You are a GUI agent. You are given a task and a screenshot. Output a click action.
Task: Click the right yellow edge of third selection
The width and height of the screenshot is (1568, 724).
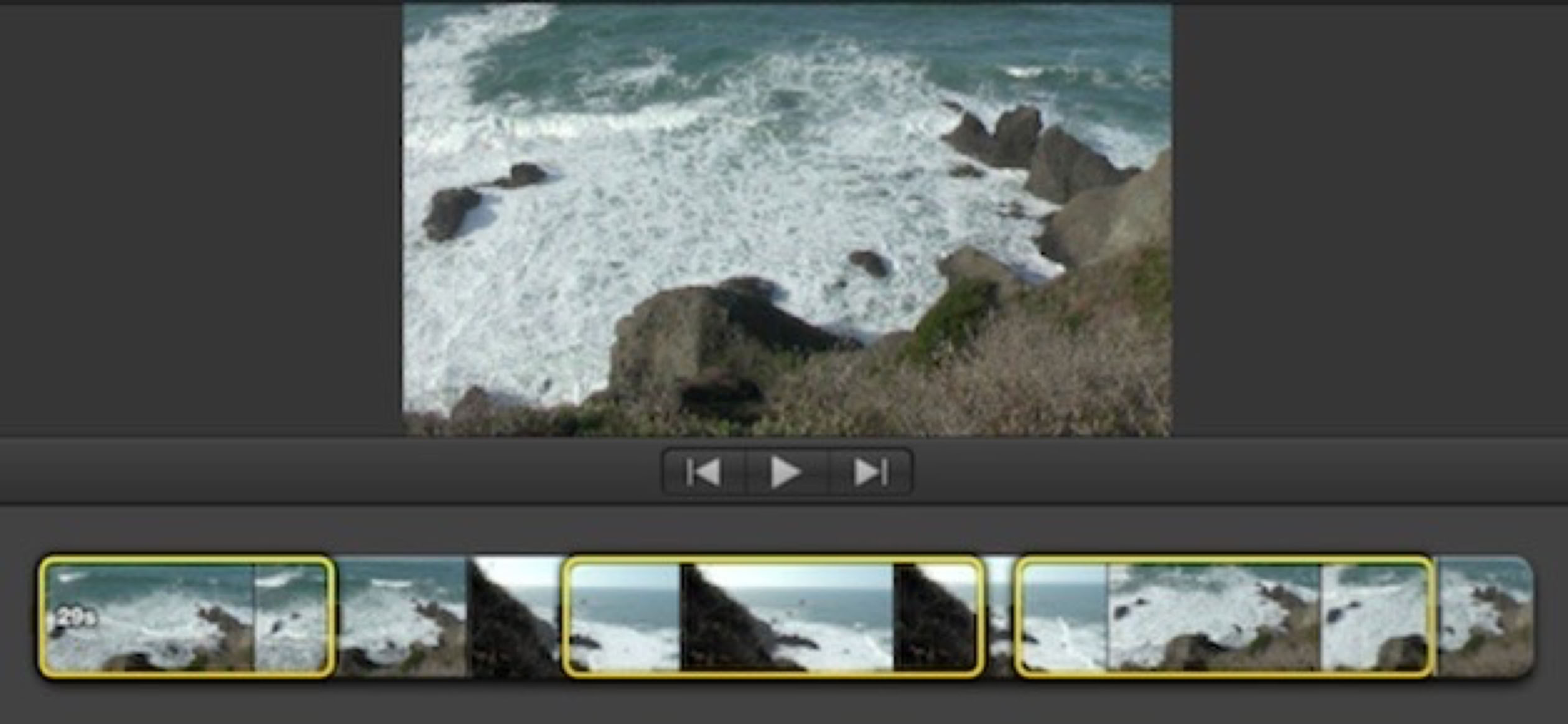[1432, 616]
